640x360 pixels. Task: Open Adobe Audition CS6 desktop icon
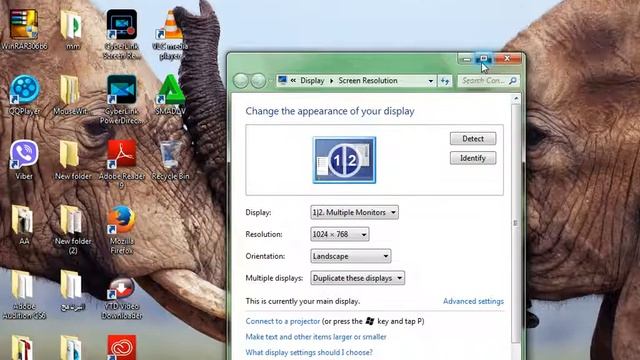click(24, 295)
